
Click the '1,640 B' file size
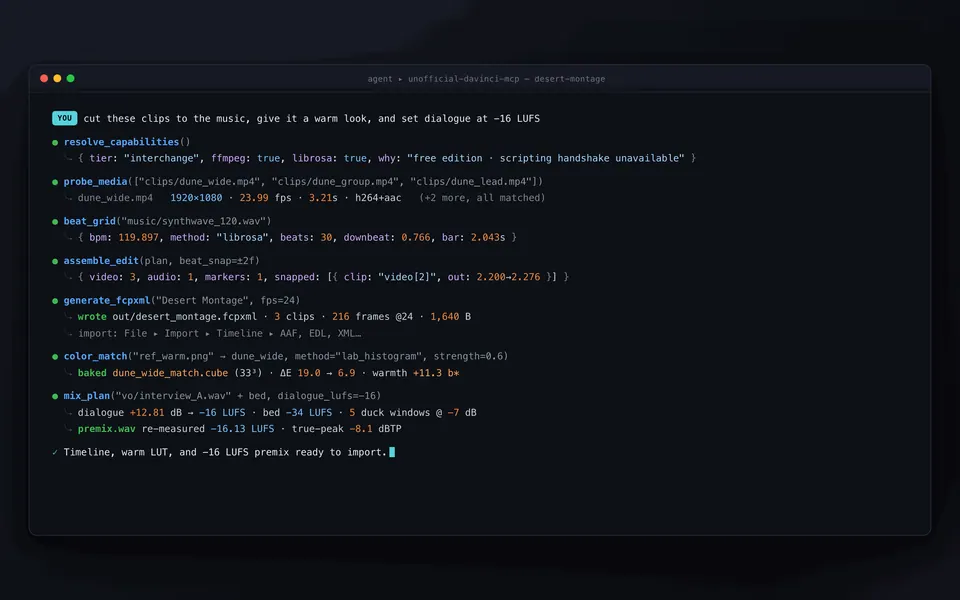pyautogui.click(x=450, y=317)
